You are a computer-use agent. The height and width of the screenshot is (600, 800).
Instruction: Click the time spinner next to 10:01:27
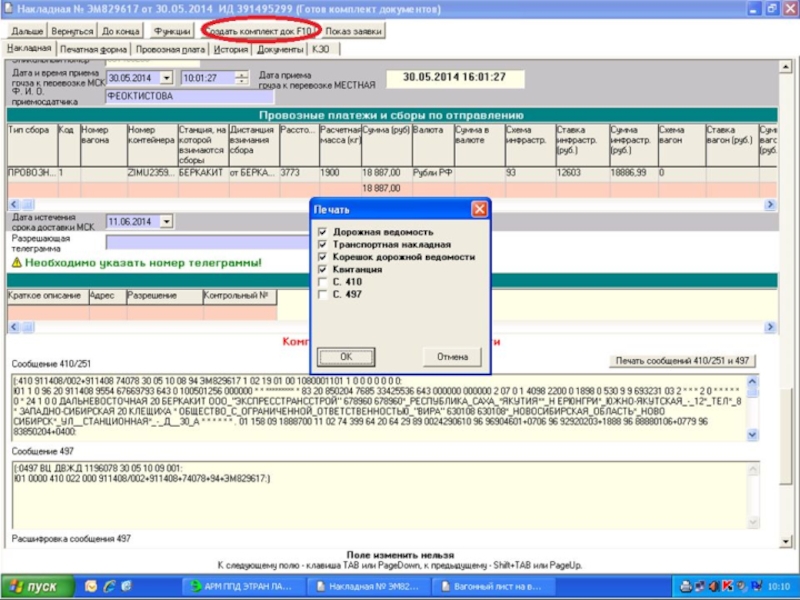(242, 78)
